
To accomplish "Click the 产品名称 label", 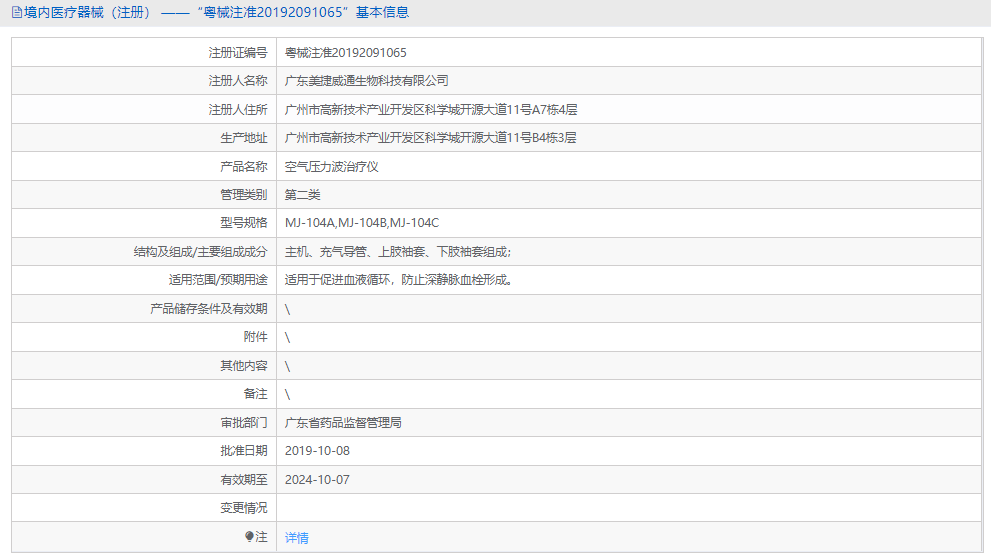I will click(x=243, y=166).
